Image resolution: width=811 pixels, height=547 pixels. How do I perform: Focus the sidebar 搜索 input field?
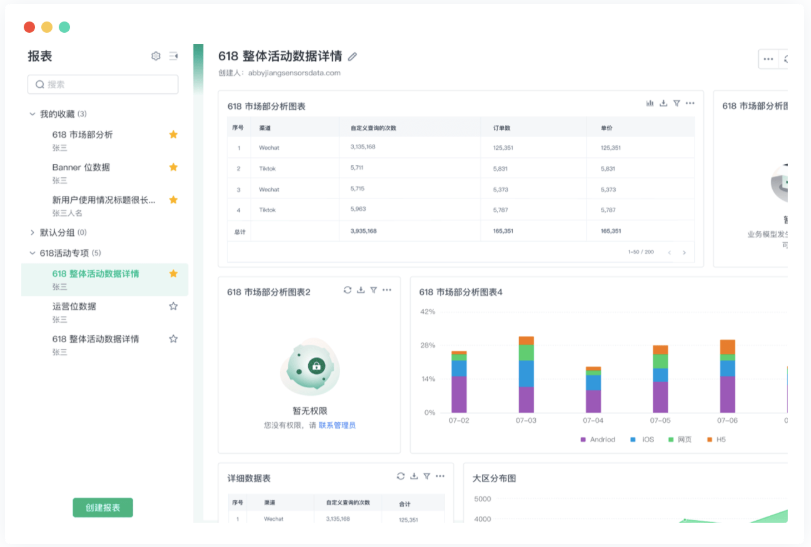[102, 84]
